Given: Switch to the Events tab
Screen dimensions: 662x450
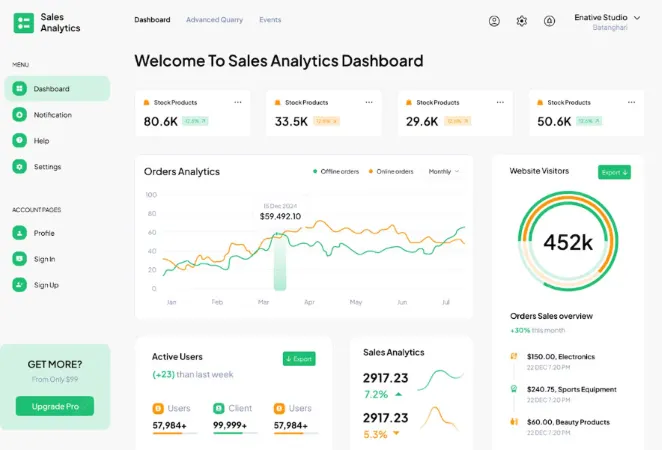Looking at the screenshot, I should coord(270,19).
